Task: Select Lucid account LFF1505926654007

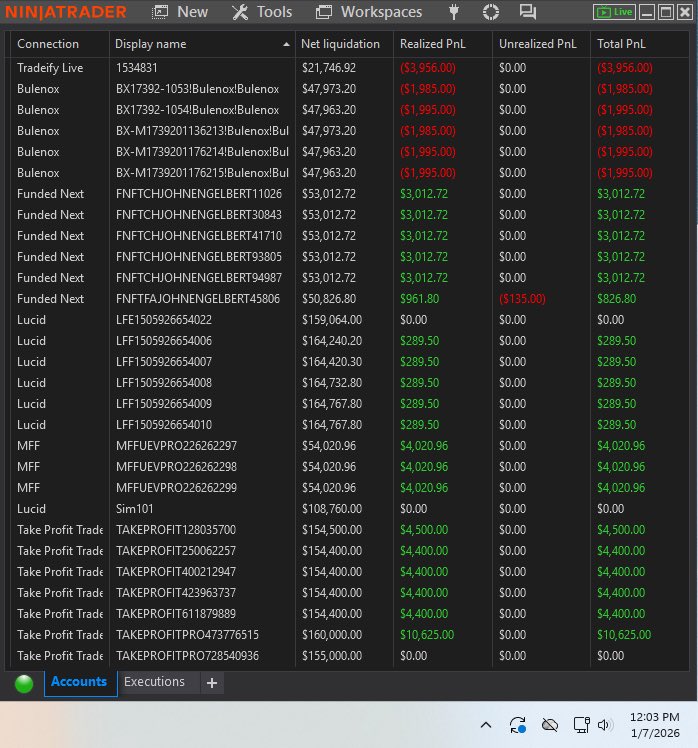Action: click(x=348, y=362)
